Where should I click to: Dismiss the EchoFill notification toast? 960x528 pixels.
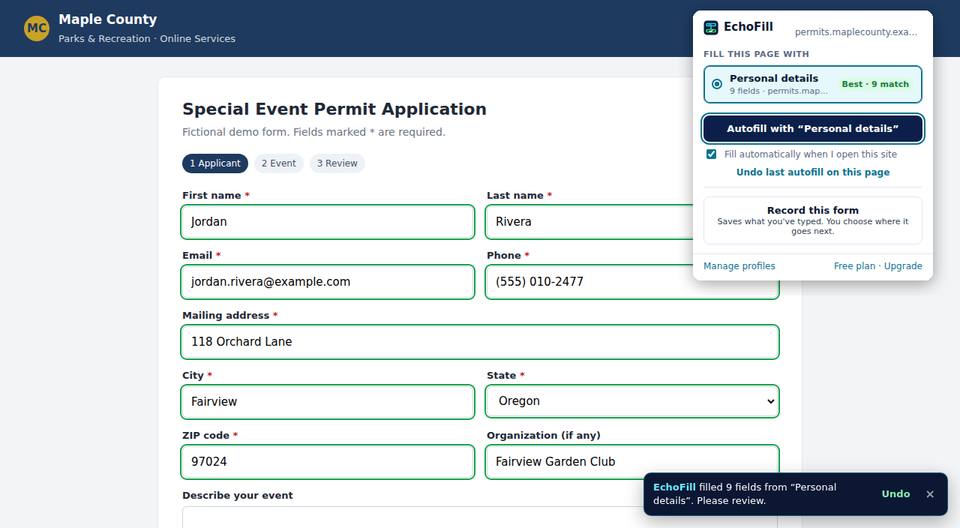pyautogui.click(x=930, y=494)
